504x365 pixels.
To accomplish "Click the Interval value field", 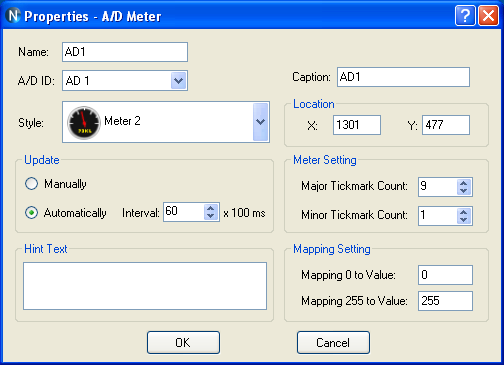I will [x=184, y=212].
